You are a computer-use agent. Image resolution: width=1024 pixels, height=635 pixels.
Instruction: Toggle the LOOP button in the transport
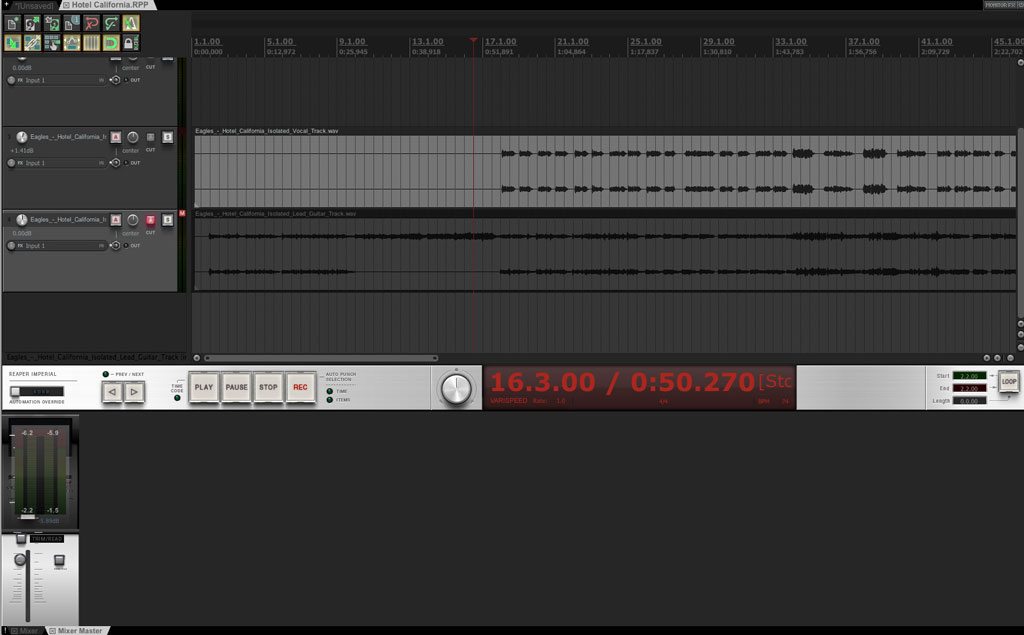[1009, 382]
